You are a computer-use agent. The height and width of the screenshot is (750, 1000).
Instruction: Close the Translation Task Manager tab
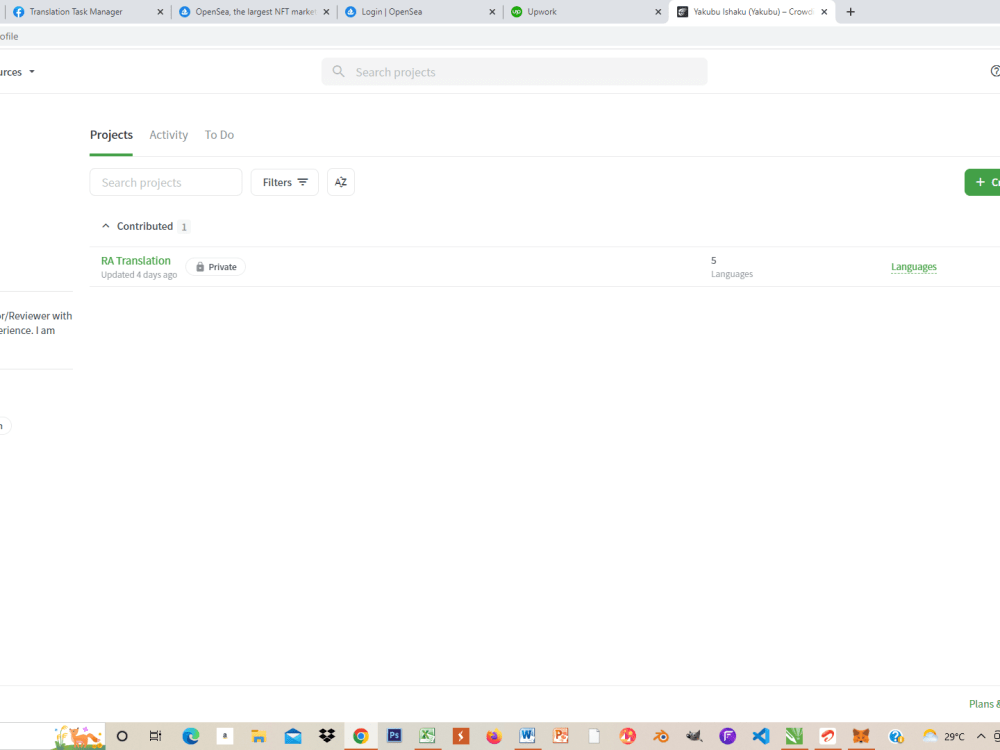click(160, 11)
